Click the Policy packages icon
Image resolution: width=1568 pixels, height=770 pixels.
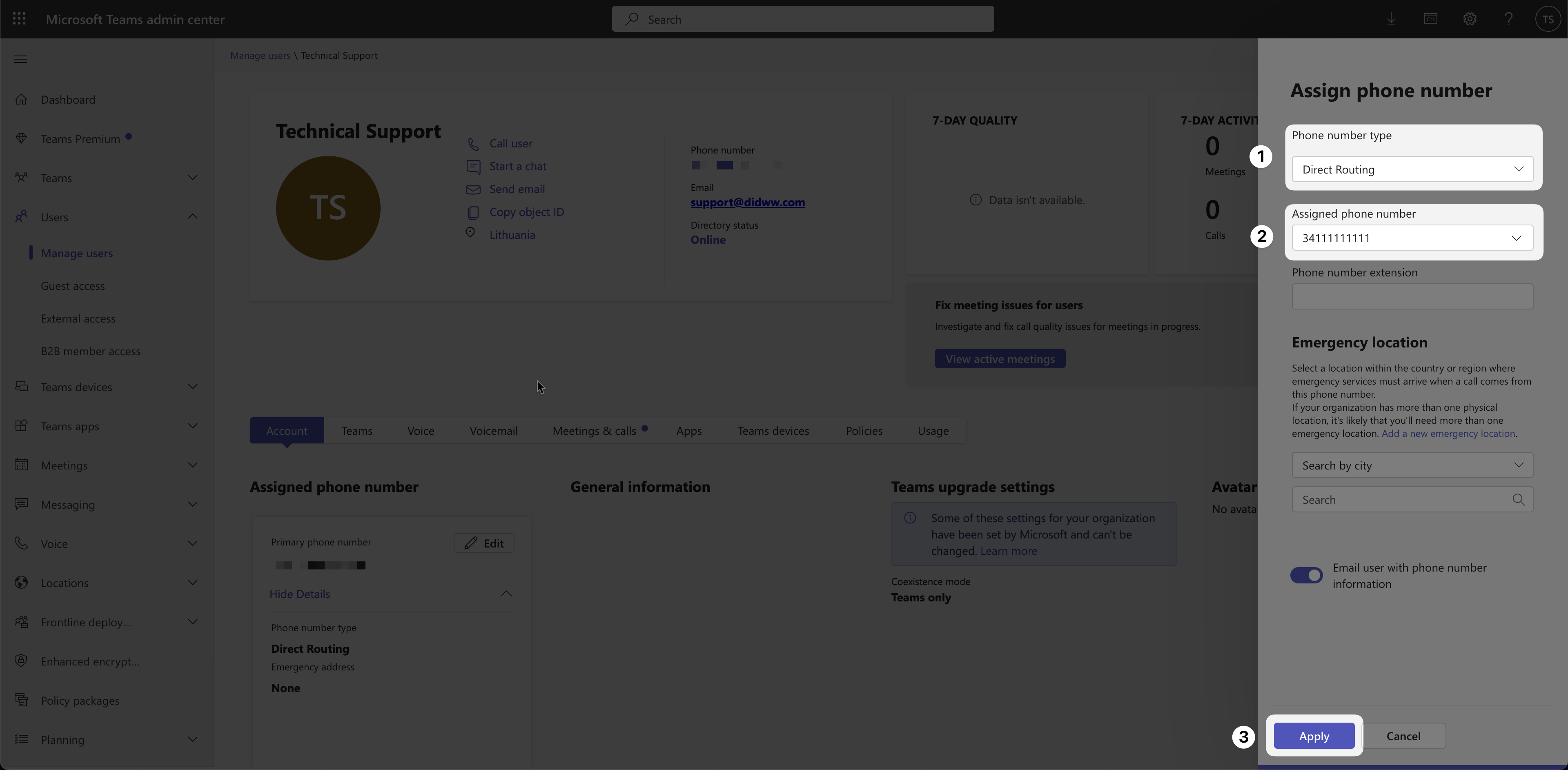click(21, 700)
